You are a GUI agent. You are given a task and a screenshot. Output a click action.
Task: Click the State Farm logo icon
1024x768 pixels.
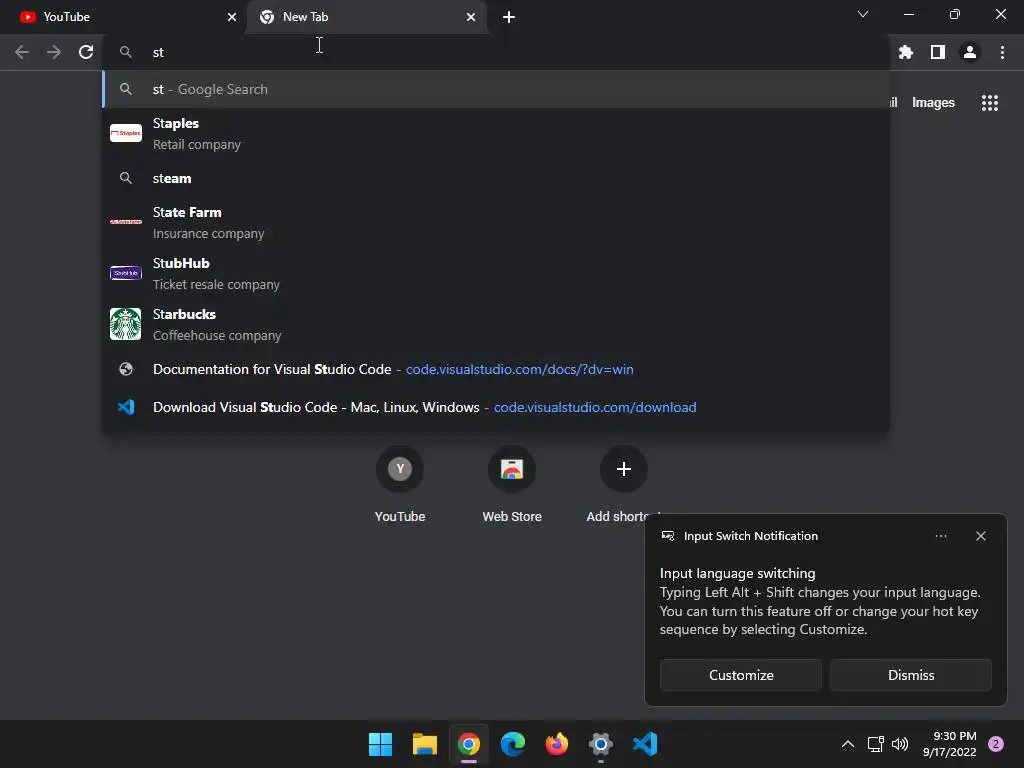coord(125,222)
